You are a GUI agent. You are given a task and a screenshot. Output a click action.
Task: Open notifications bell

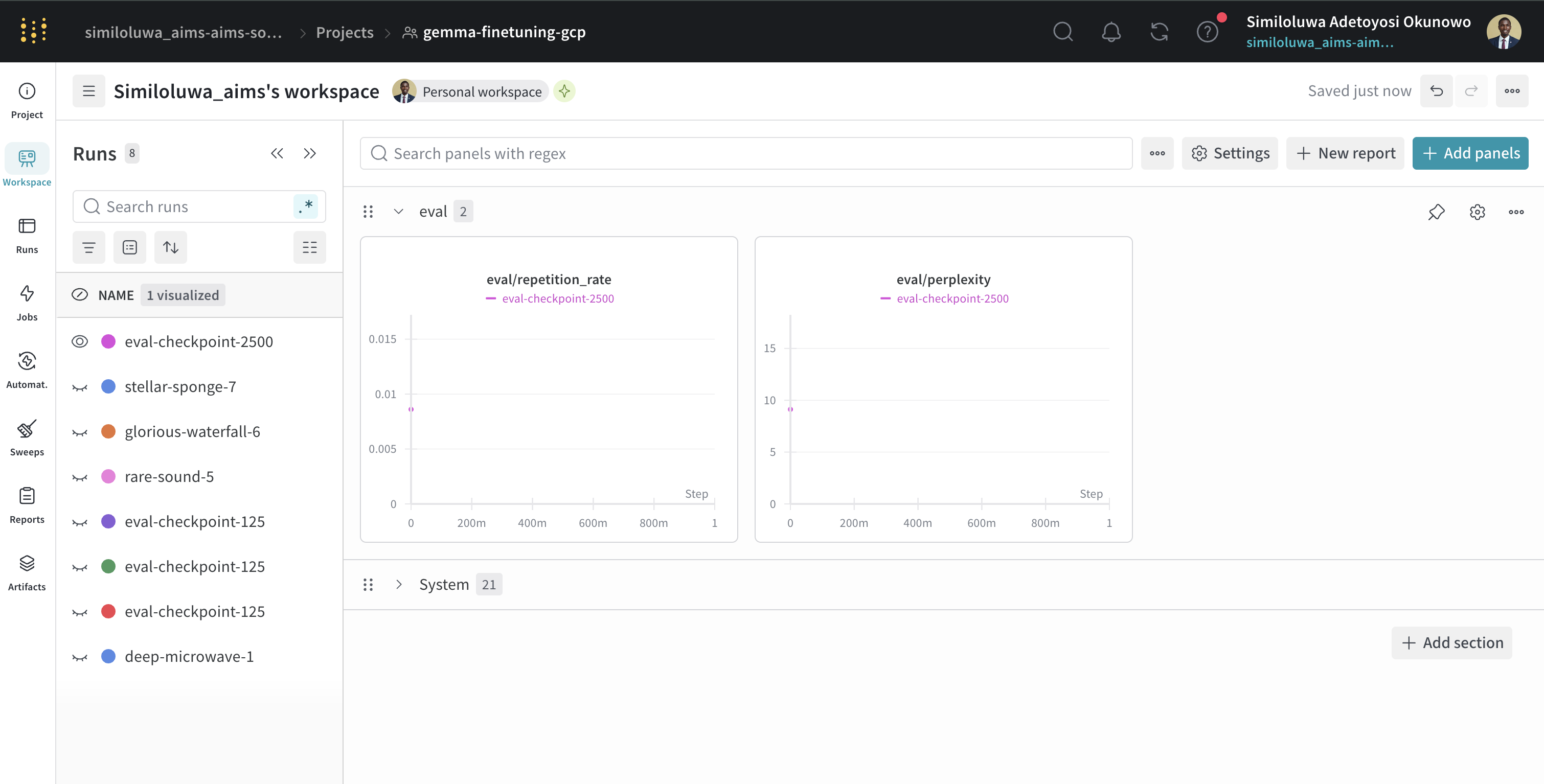coord(1111,31)
